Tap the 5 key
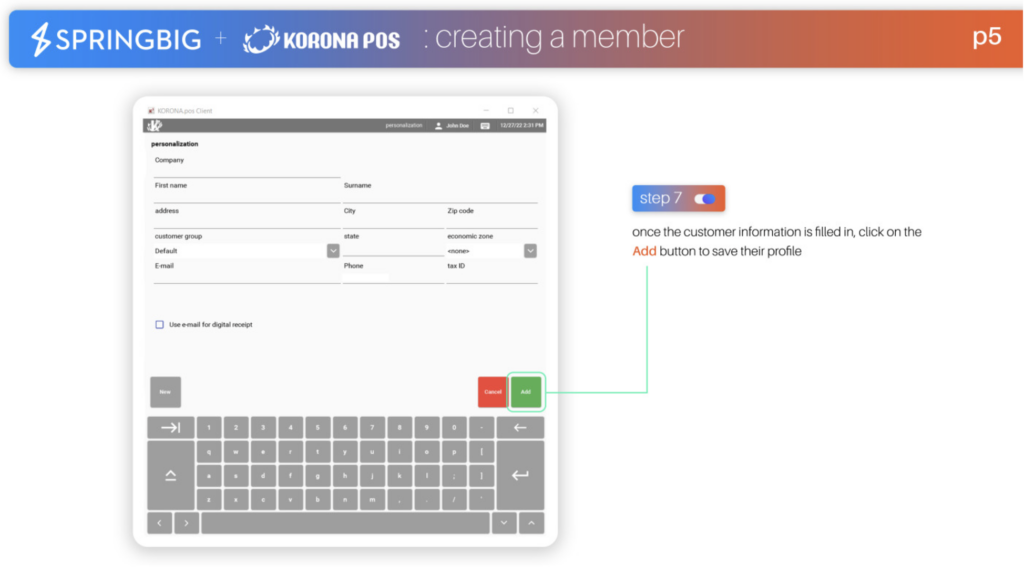 click(x=317, y=427)
